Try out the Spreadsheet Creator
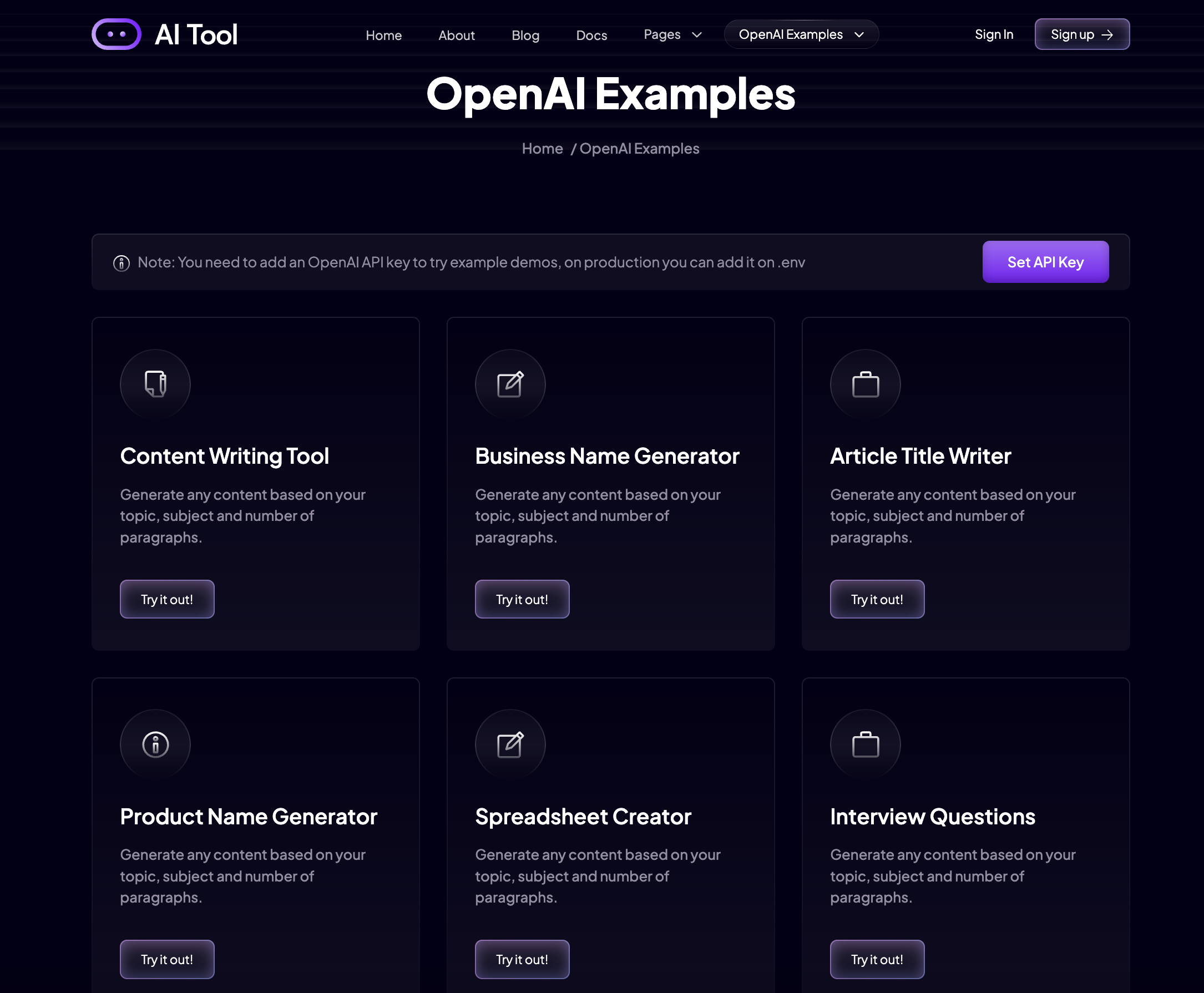This screenshot has height=993, width=1204. coord(522,959)
